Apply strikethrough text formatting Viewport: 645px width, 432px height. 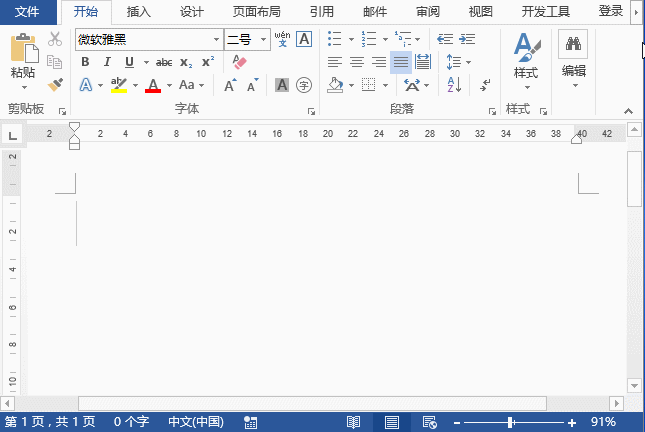(x=164, y=62)
